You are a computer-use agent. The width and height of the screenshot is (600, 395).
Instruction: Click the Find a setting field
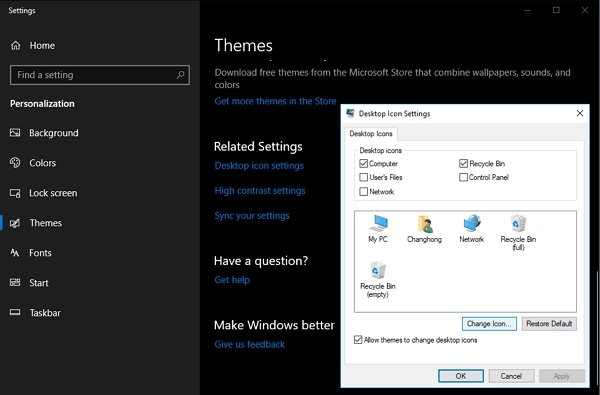click(x=100, y=75)
